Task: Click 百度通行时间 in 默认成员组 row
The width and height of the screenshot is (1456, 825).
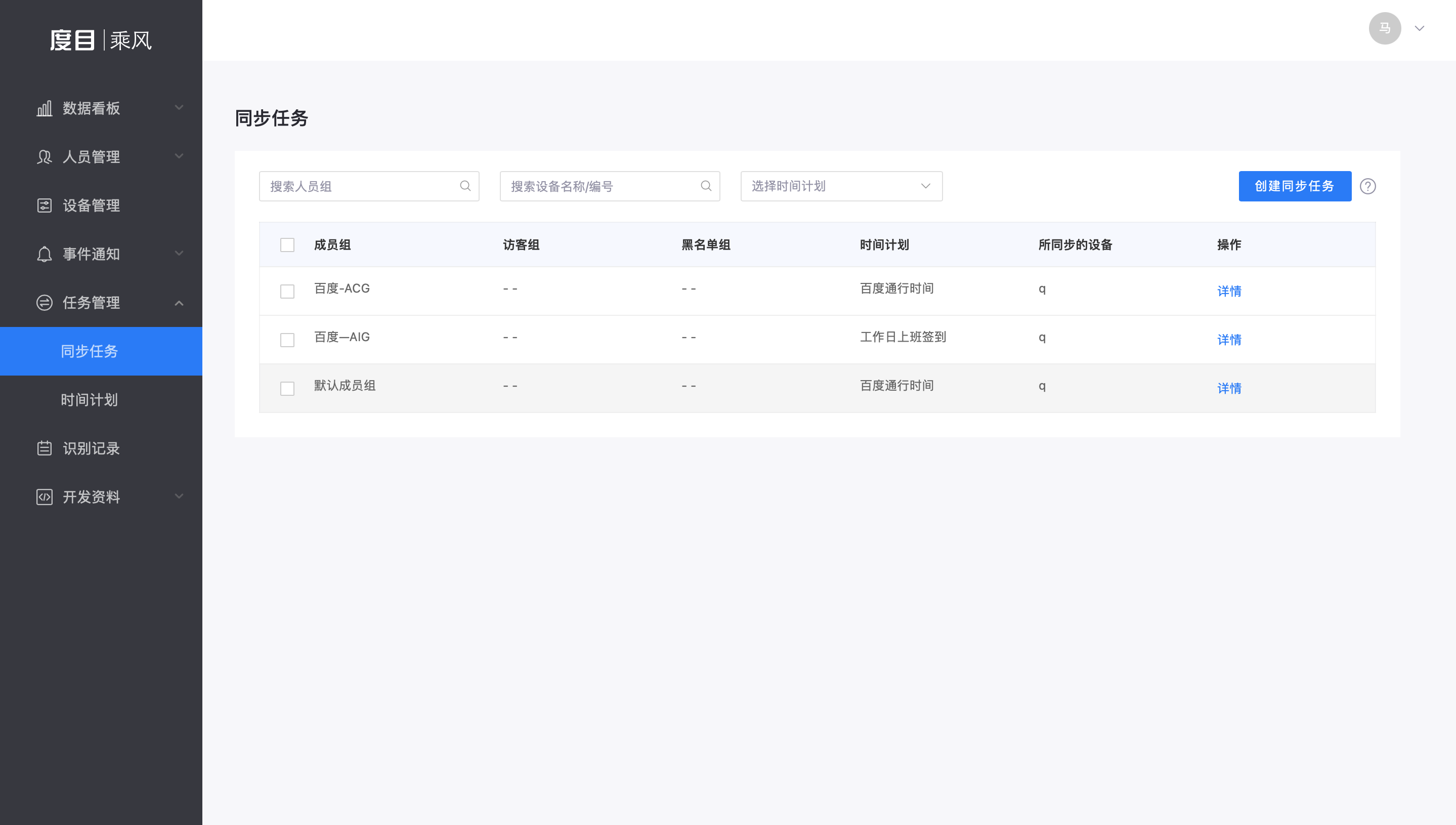Action: click(x=896, y=386)
